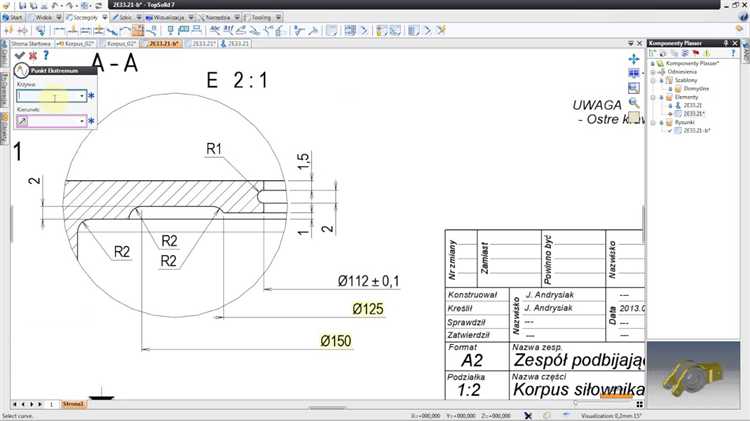Go to the next page with the bottom arrow
Screen dimensions: 750x421
[x=33, y=404]
